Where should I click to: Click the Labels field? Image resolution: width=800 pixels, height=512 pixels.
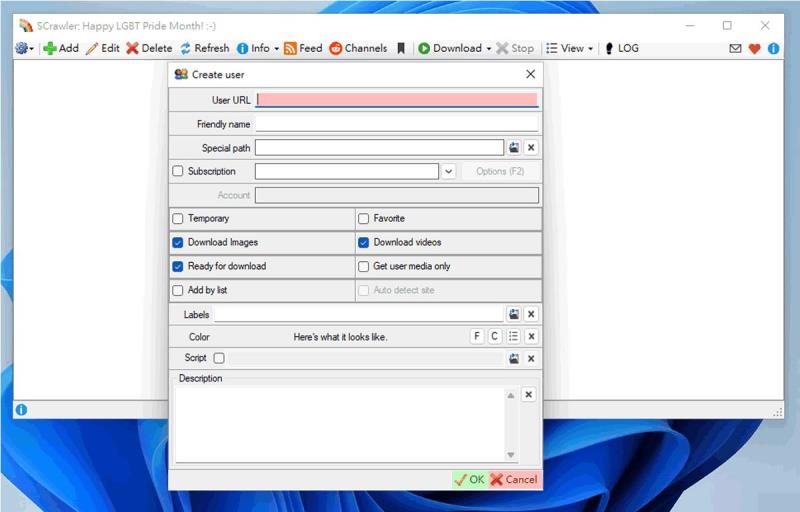(x=359, y=314)
